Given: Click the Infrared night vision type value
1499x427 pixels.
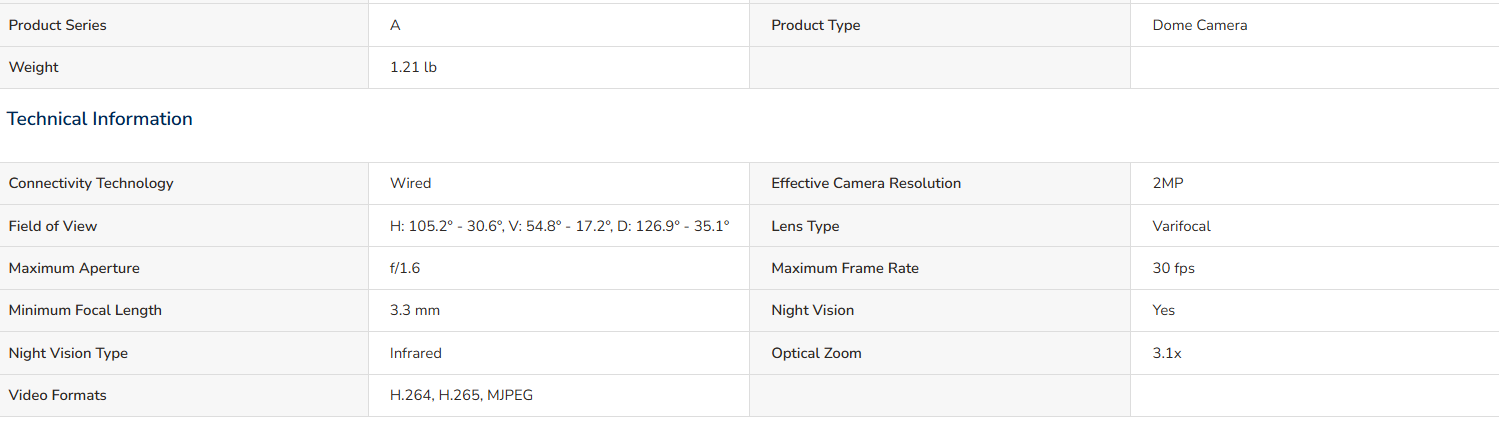Looking at the screenshot, I should [x=416, y=353].
